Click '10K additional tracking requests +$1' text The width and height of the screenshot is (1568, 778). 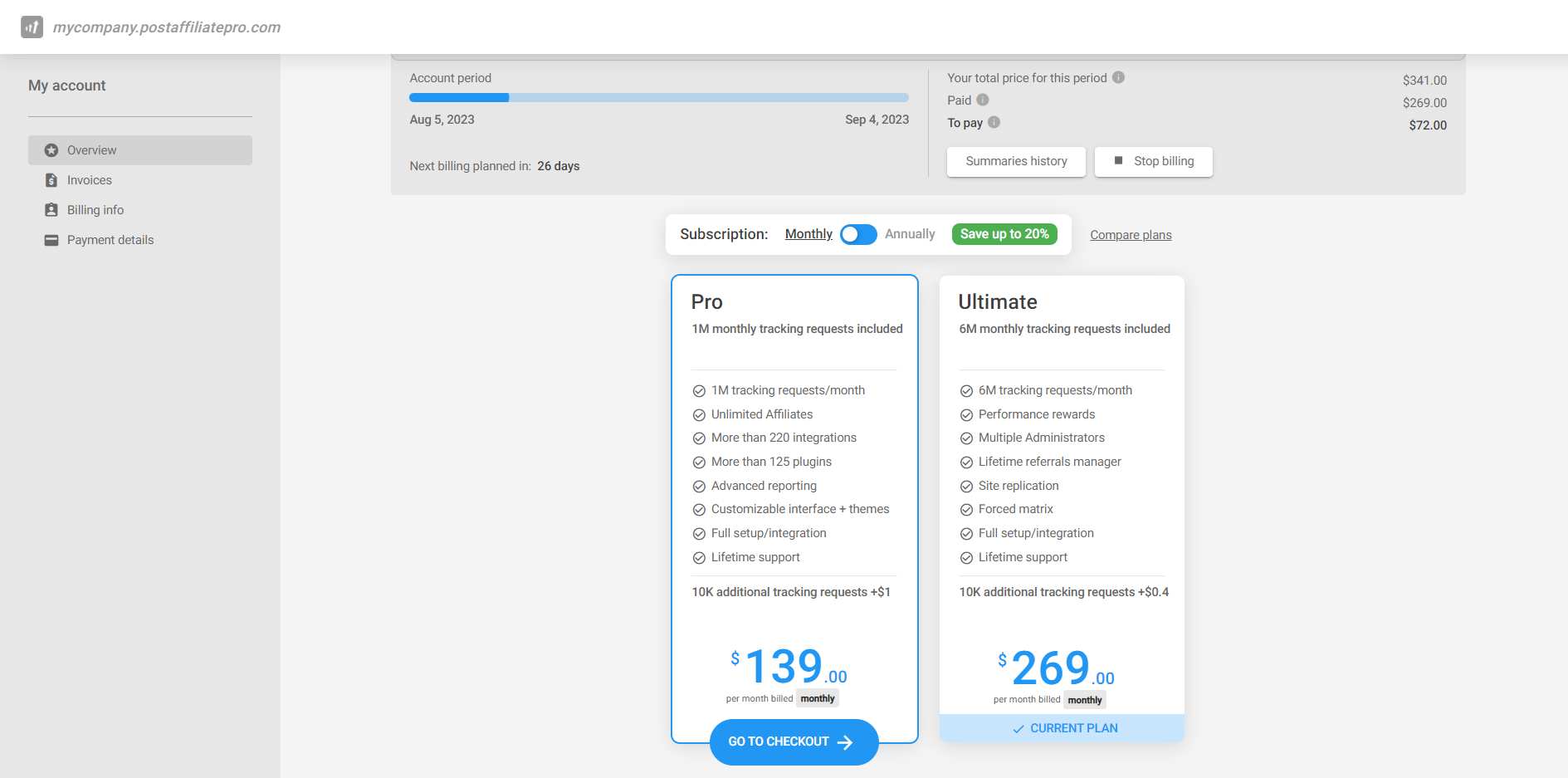(791, 592)
